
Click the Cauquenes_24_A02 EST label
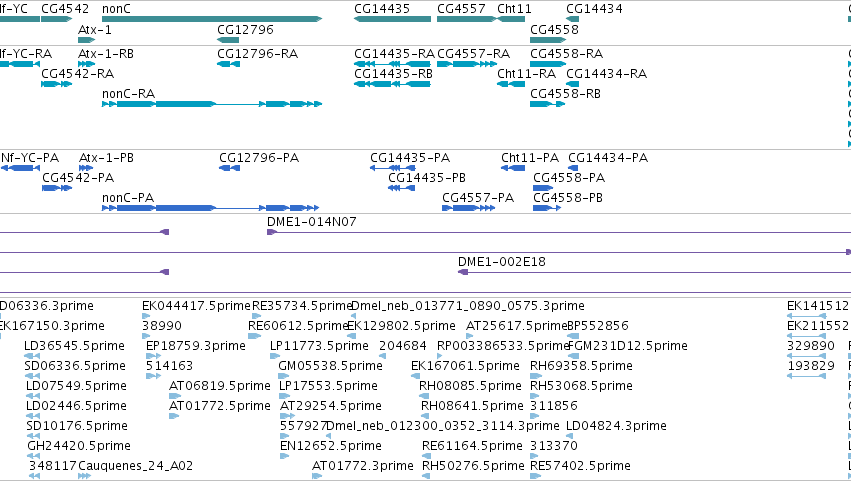[135, 466]
